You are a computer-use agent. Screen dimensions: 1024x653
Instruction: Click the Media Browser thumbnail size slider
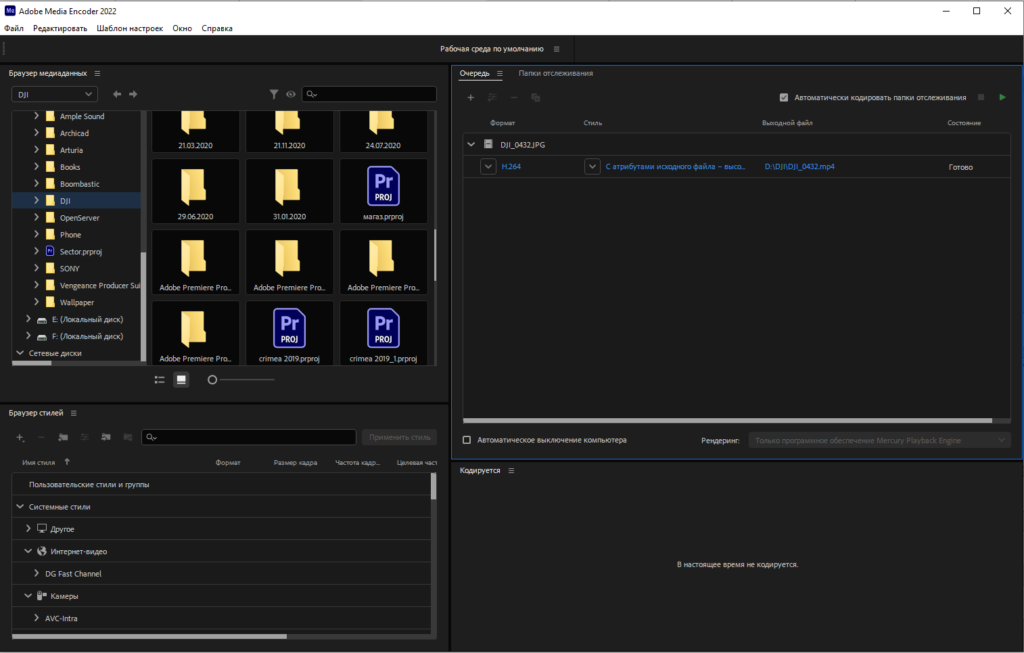(241, 379)
